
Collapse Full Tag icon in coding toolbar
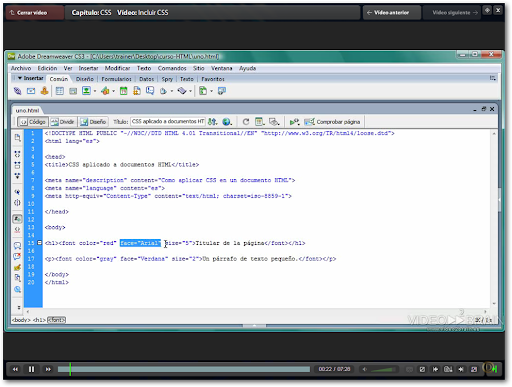pyautogui.click(x=17, y=154)
